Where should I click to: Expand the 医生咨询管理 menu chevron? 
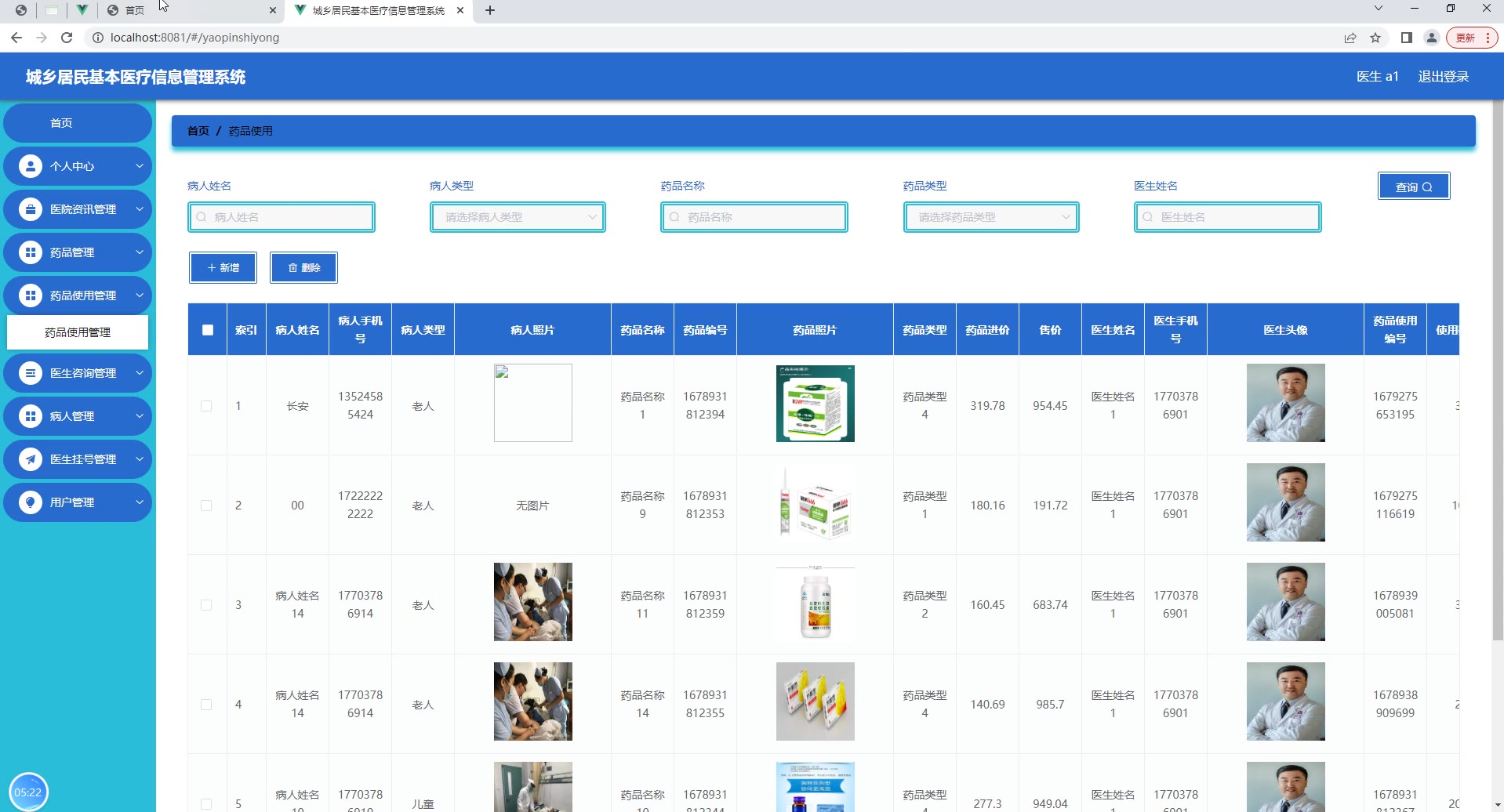tap(140, 373)
